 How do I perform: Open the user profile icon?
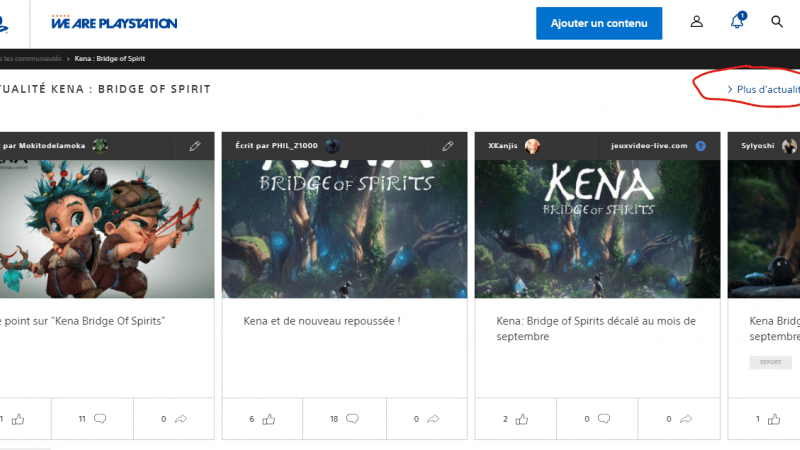click(x=697, y=22)
